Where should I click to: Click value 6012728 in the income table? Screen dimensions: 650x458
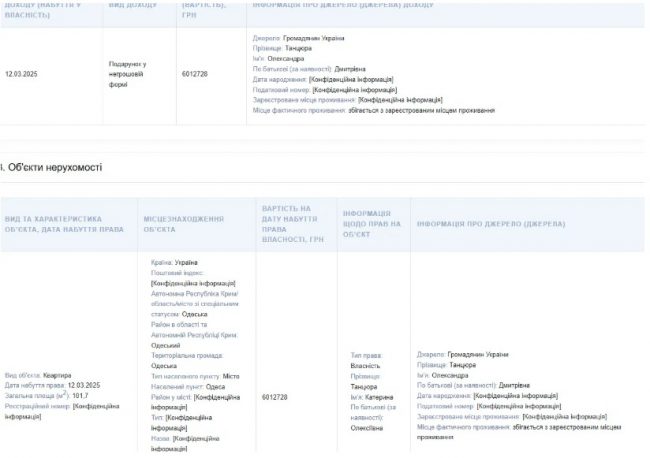195,74
